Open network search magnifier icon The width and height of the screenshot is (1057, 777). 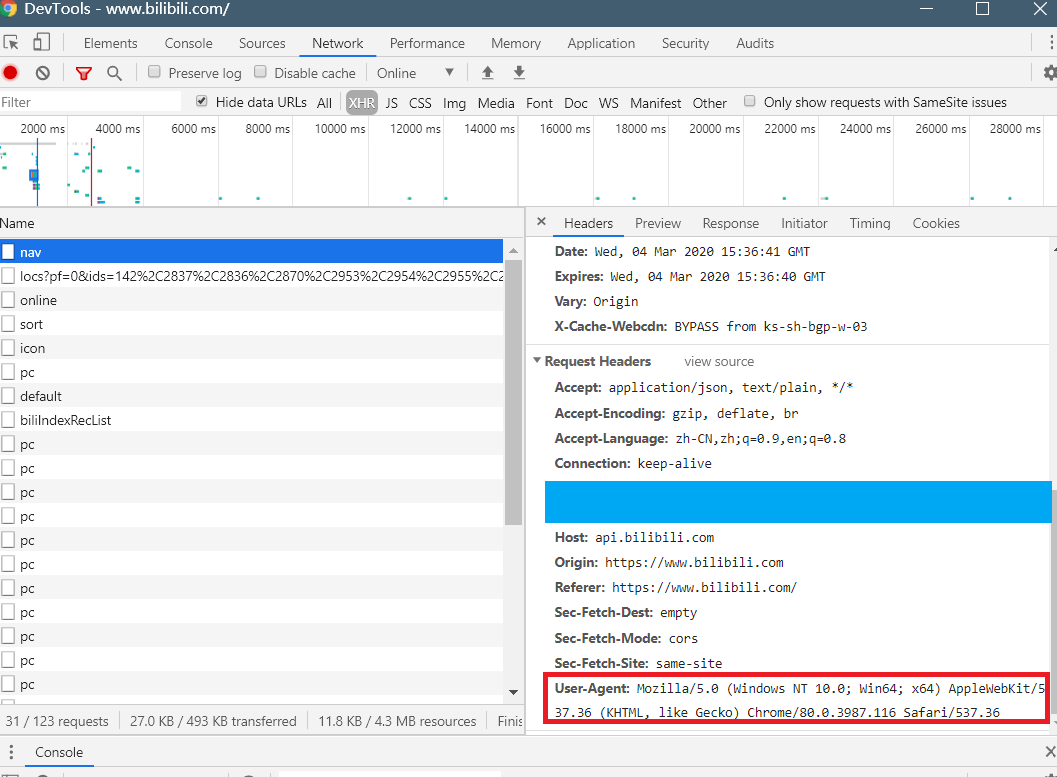click(115, 73)
